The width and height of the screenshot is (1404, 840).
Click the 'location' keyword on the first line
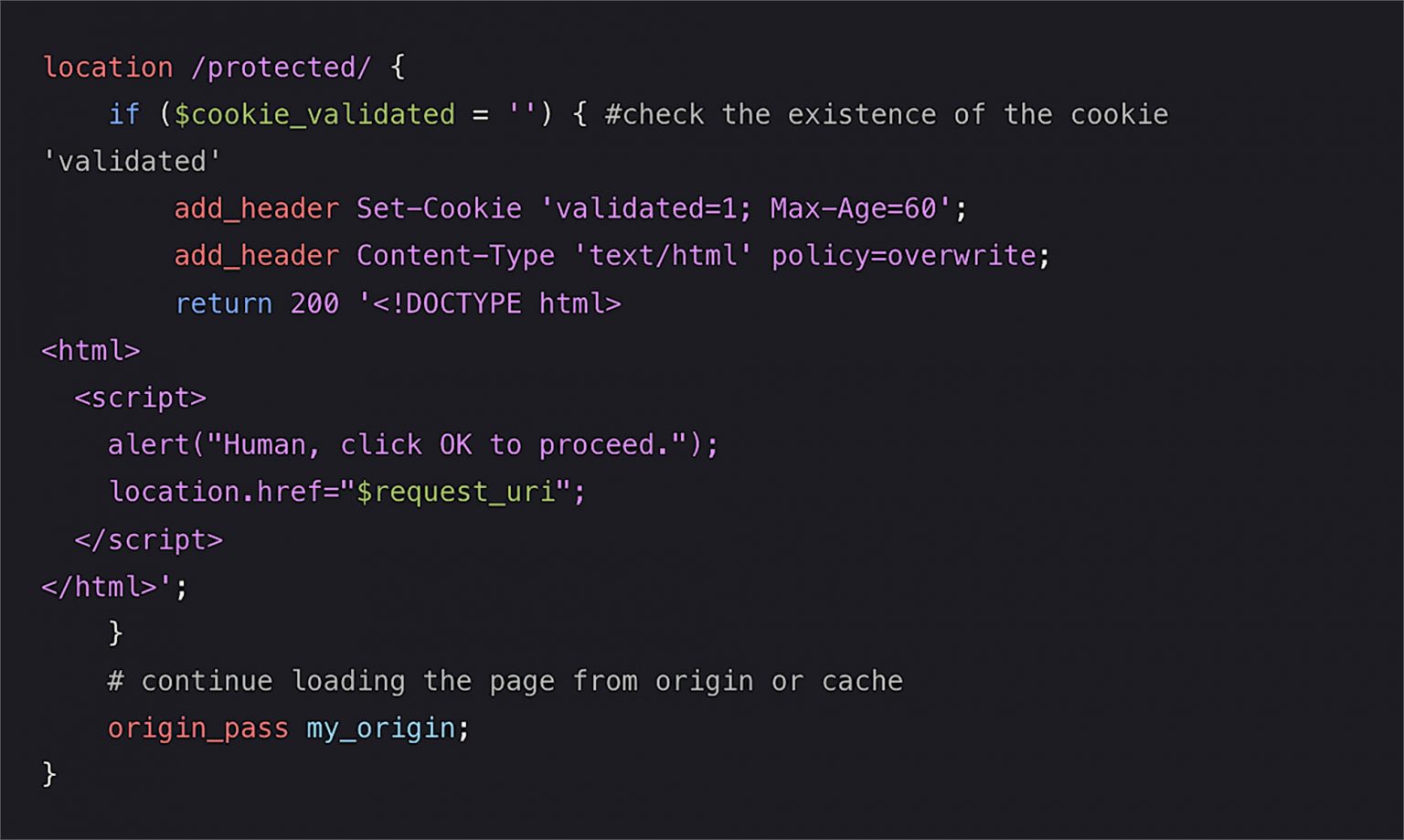[107, 68]
